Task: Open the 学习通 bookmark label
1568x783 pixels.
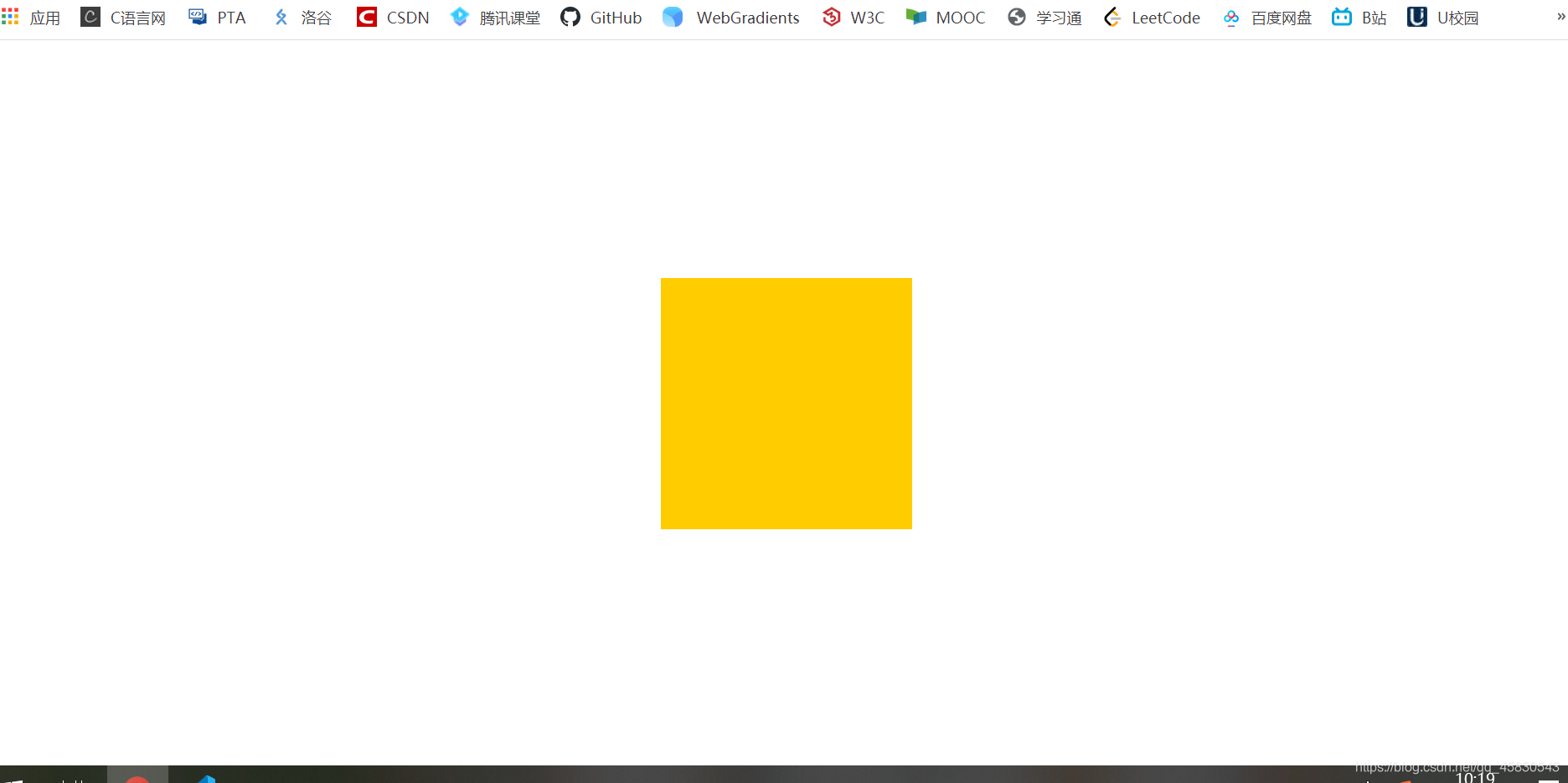Action: 1059,18
